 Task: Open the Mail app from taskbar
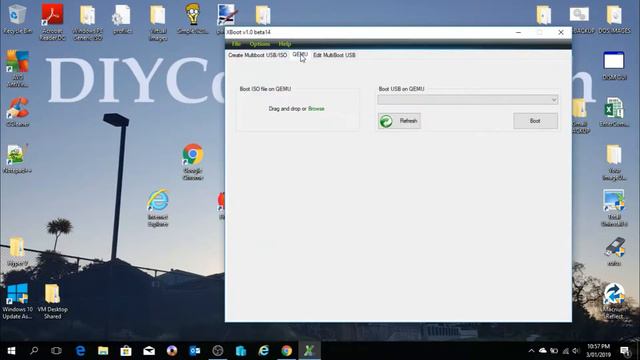149,351
